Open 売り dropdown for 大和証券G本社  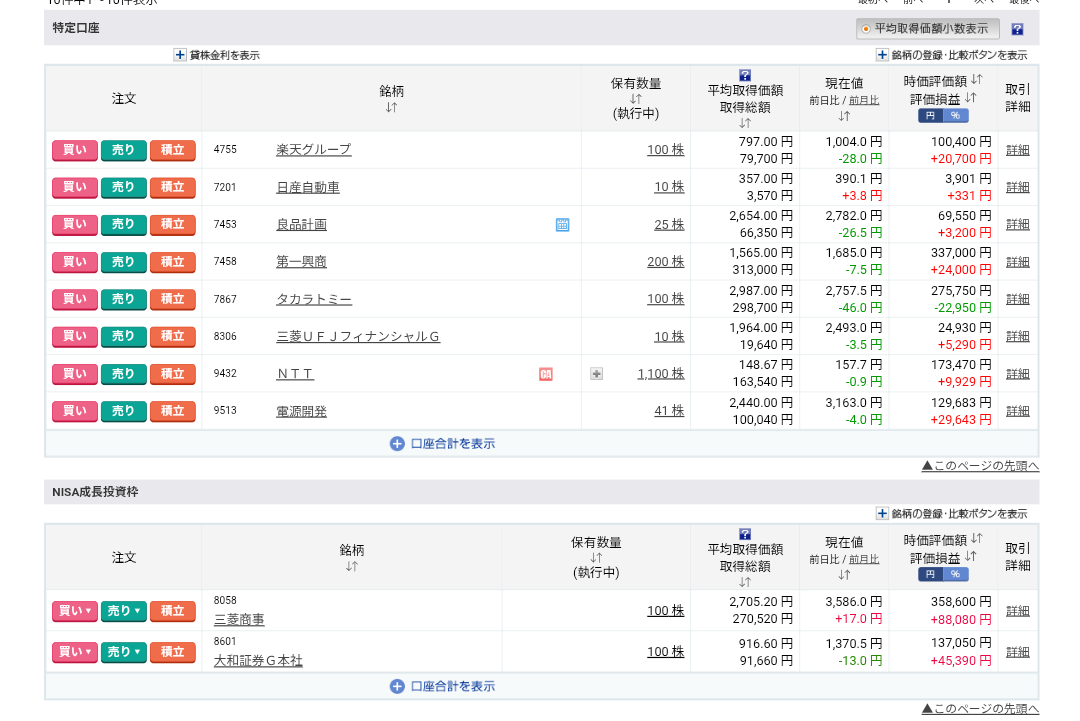pyautogui.click(x=124, y=652)
